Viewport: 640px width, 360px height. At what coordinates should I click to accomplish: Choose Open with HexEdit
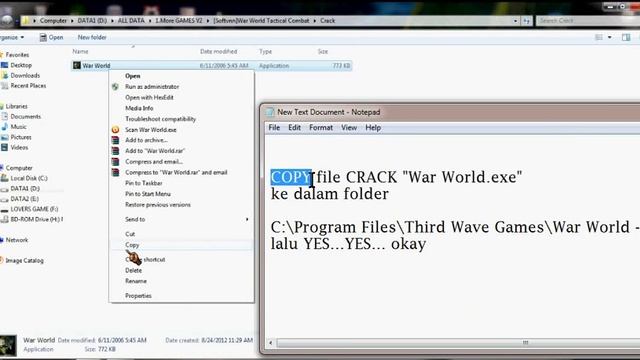point(149,98)
